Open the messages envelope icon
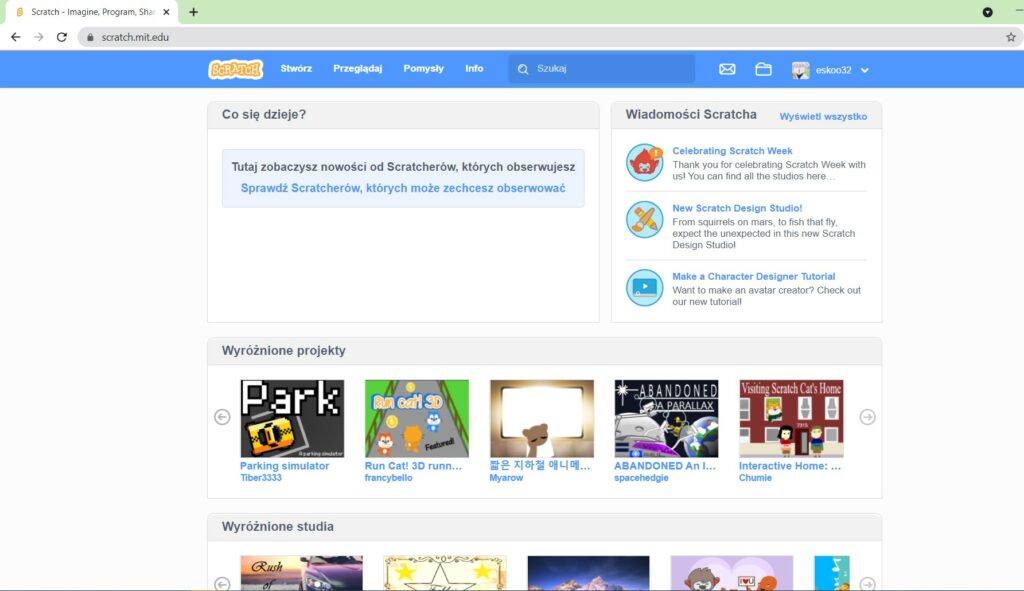 coord(727,69)
